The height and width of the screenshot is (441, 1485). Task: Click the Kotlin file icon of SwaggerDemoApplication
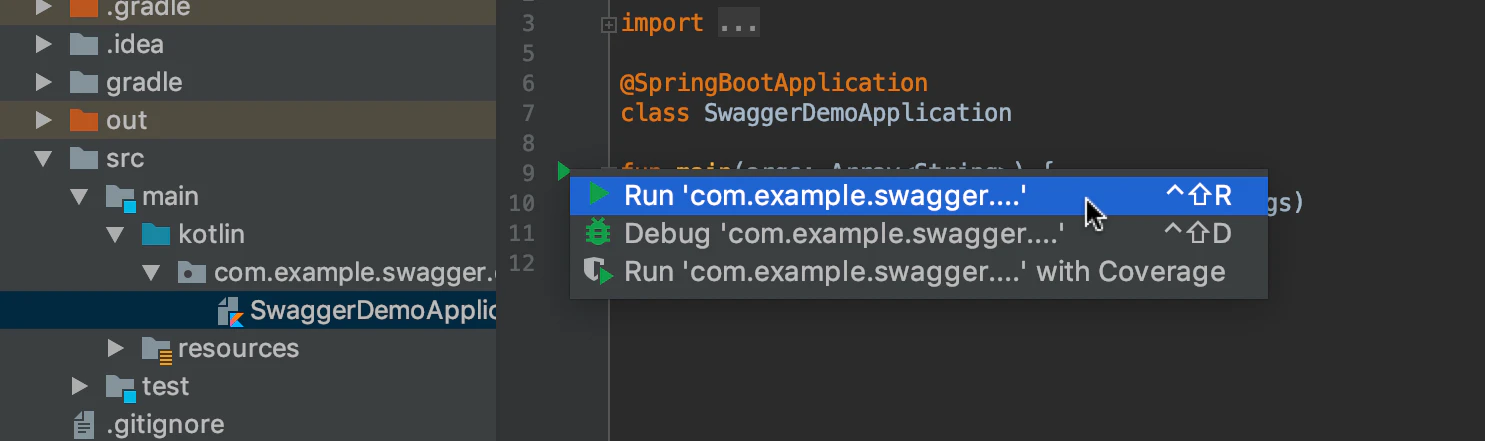pos(231,311)
